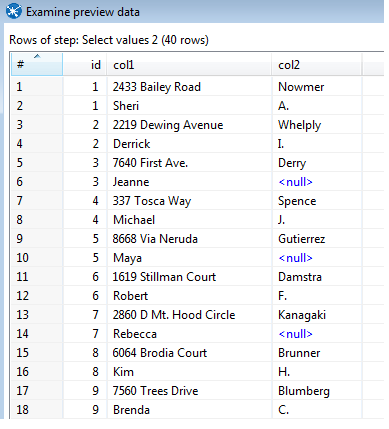
Task: Select cell 'I.' in Derrick row
Action: click(x=317, y=144)
